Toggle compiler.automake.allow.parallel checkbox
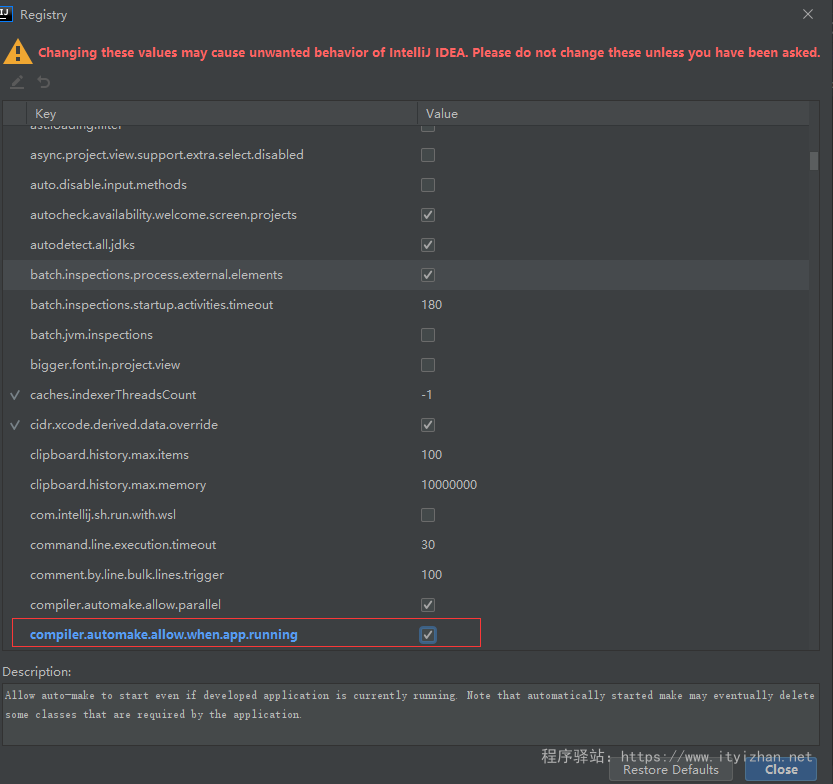 pyautogui.click(x=428, y=605)
